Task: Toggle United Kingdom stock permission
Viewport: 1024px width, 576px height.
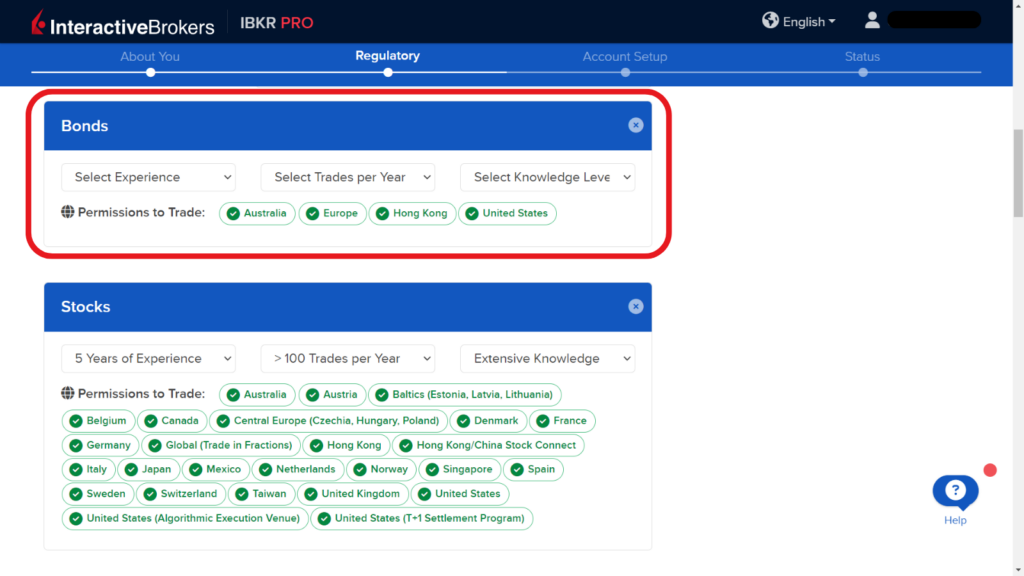Action: (353, 494)
